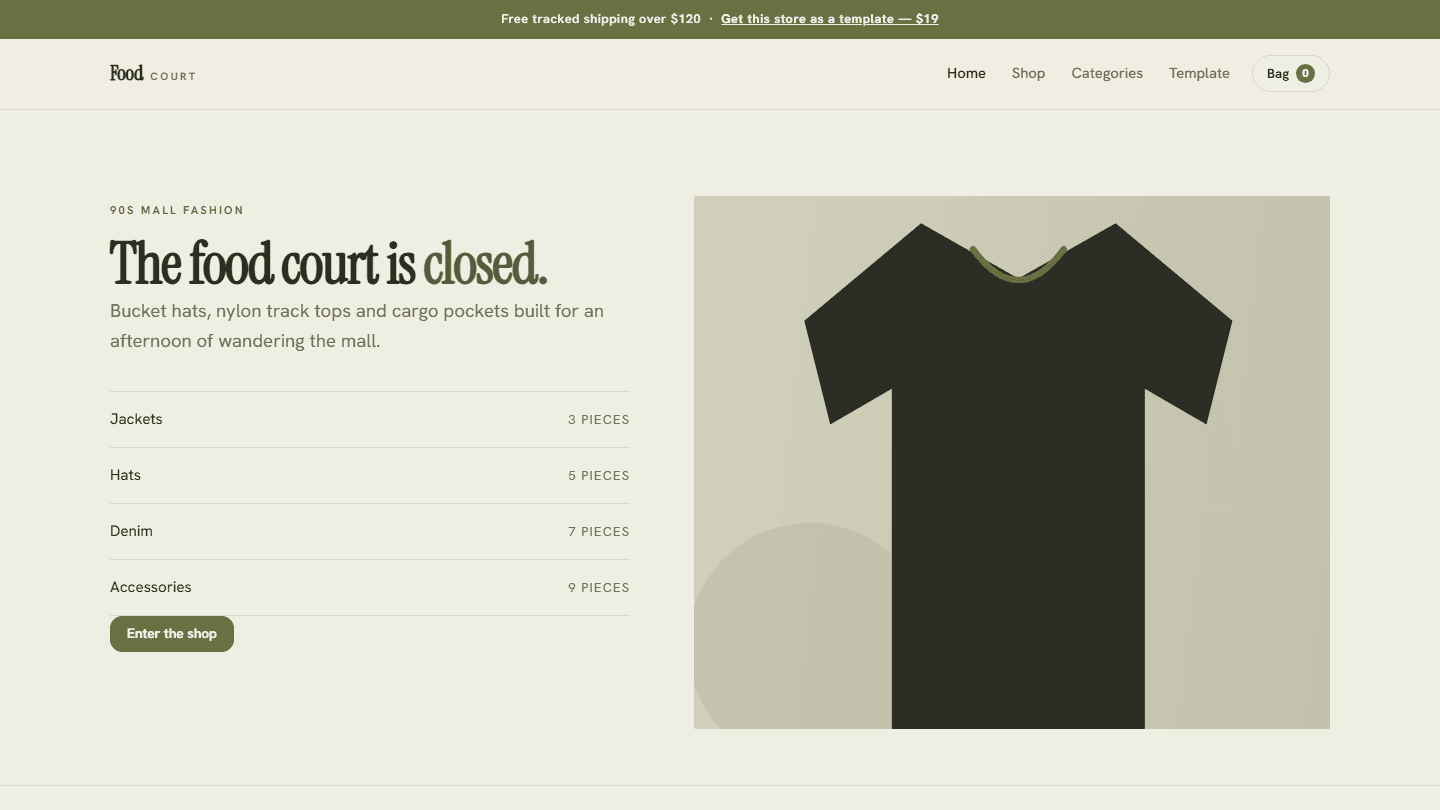Open the Denim category row
1440x810 pixels.
coord(370,531)
